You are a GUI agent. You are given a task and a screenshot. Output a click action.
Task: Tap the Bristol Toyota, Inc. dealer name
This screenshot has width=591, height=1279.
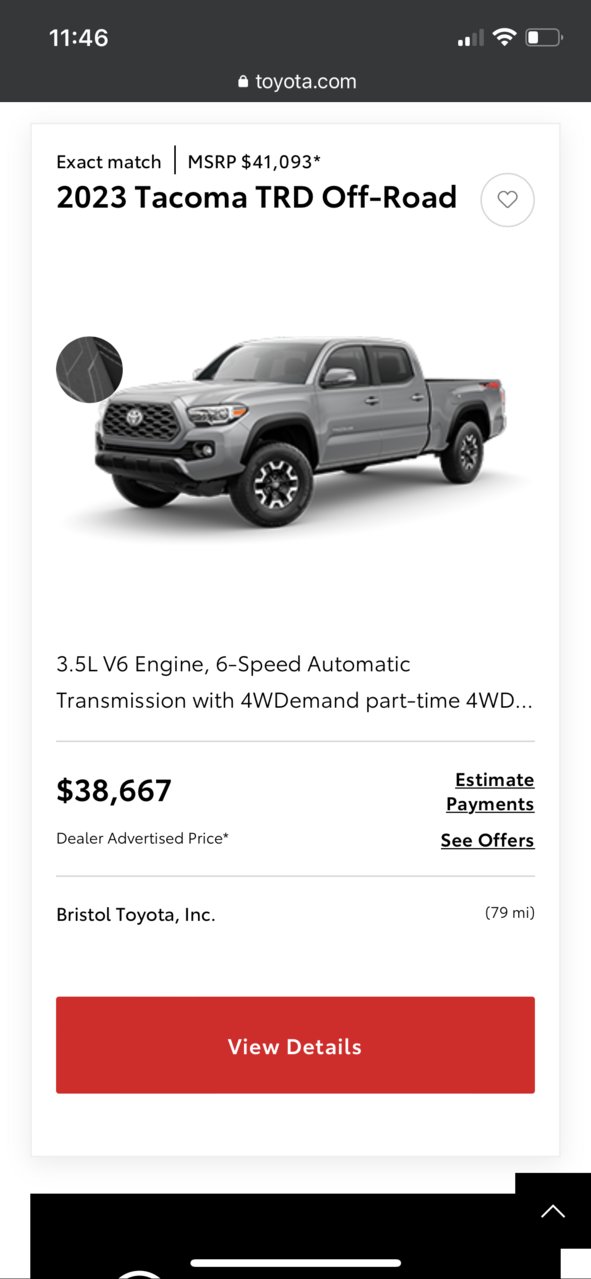click(135, 914)
